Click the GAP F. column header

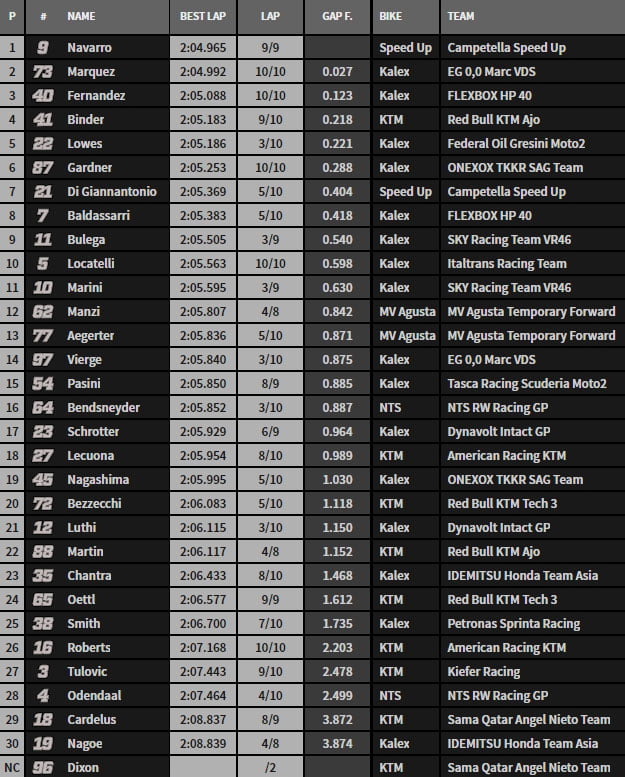(338, 17)
